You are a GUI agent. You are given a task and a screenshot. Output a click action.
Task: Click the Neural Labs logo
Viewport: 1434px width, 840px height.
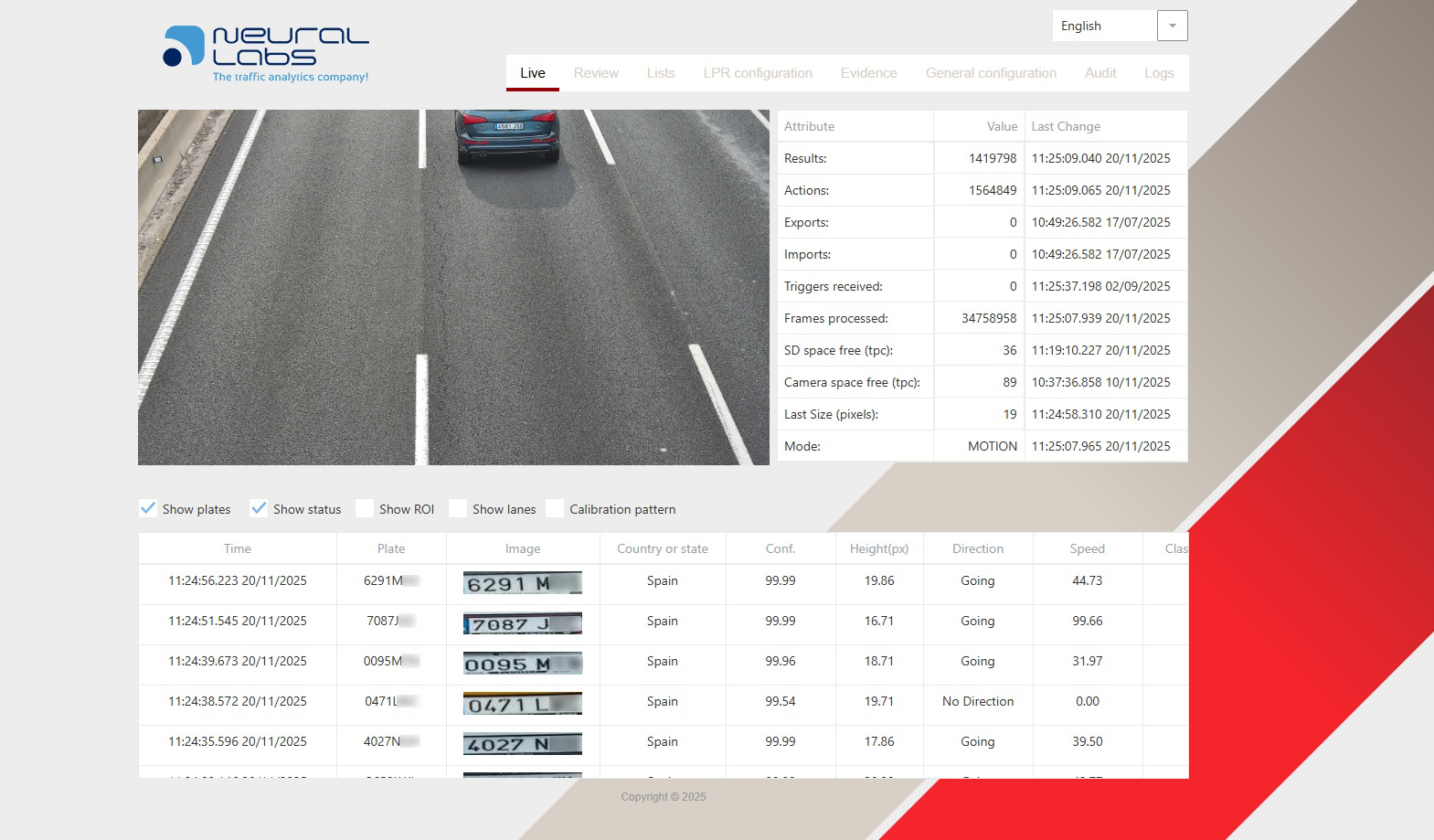click(266, 53)
